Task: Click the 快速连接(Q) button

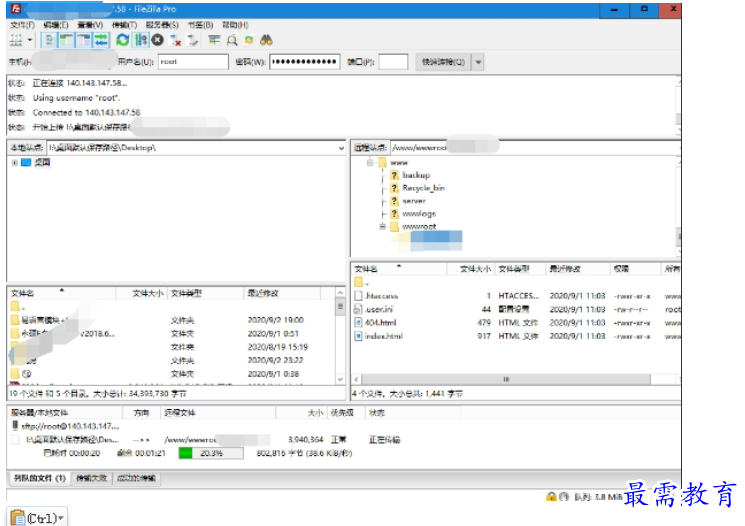Action: pyautogui.click(x=443, y=62)
